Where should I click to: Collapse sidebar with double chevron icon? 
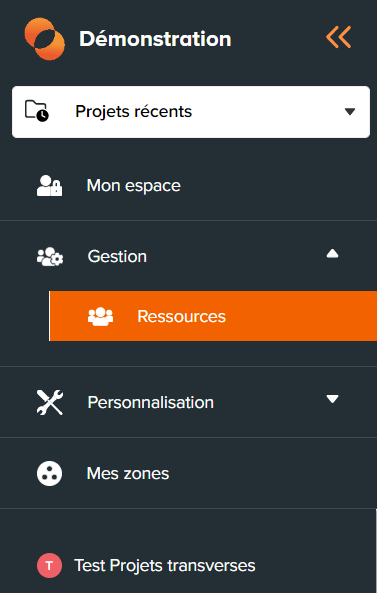pos(338,37)
